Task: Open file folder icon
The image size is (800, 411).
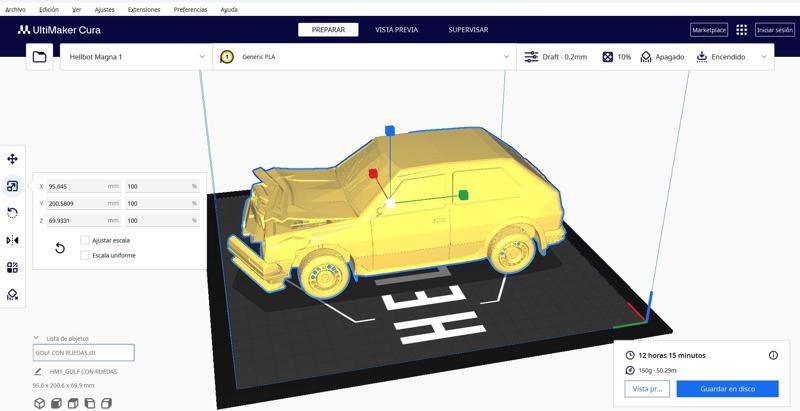Action: [39, 57]
